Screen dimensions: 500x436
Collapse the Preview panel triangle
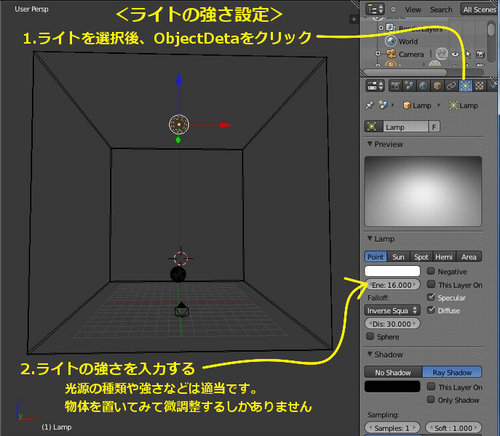point(370,144)
